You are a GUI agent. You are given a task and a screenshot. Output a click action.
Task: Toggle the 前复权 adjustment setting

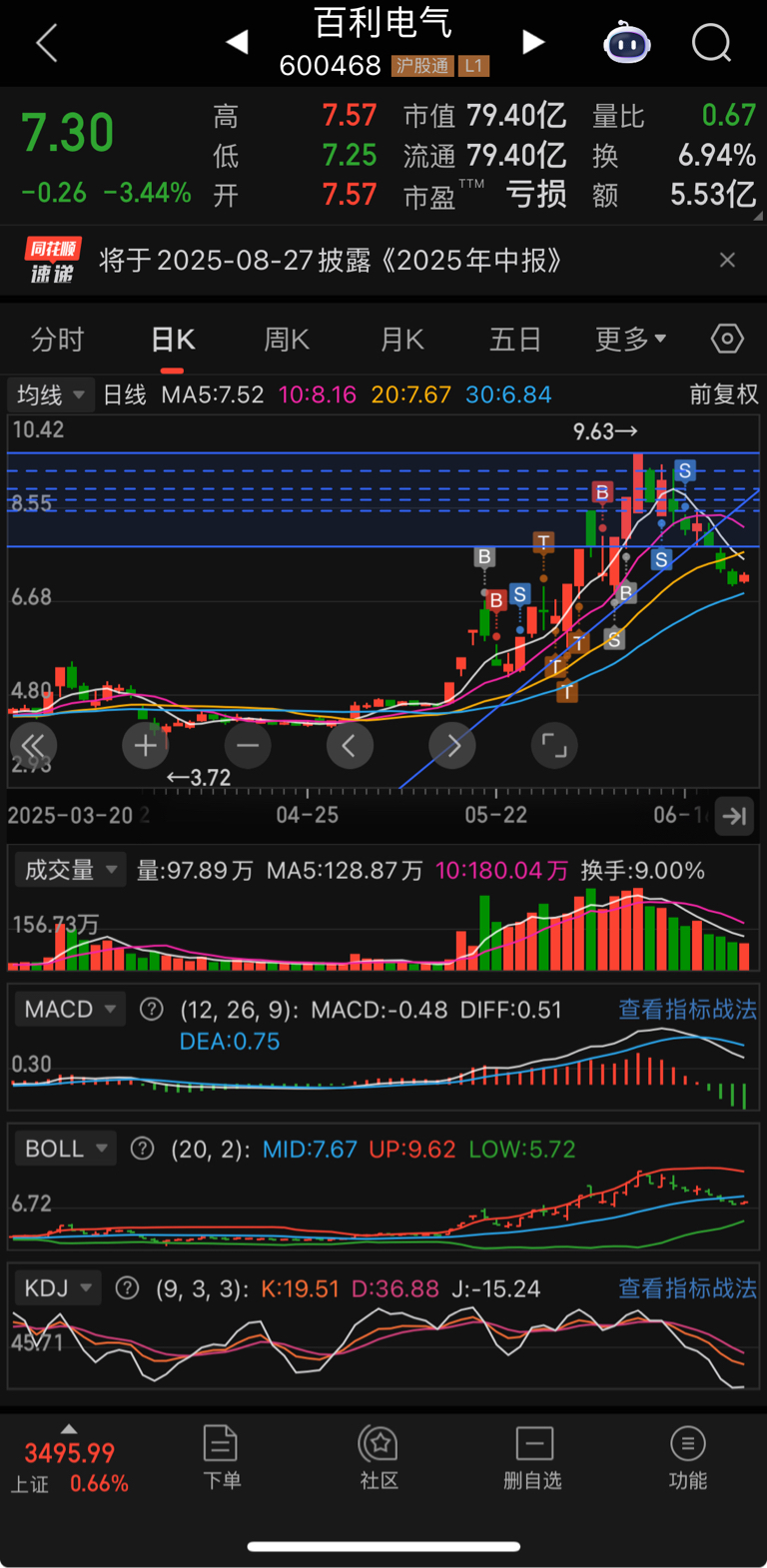(x=724, y=394)
